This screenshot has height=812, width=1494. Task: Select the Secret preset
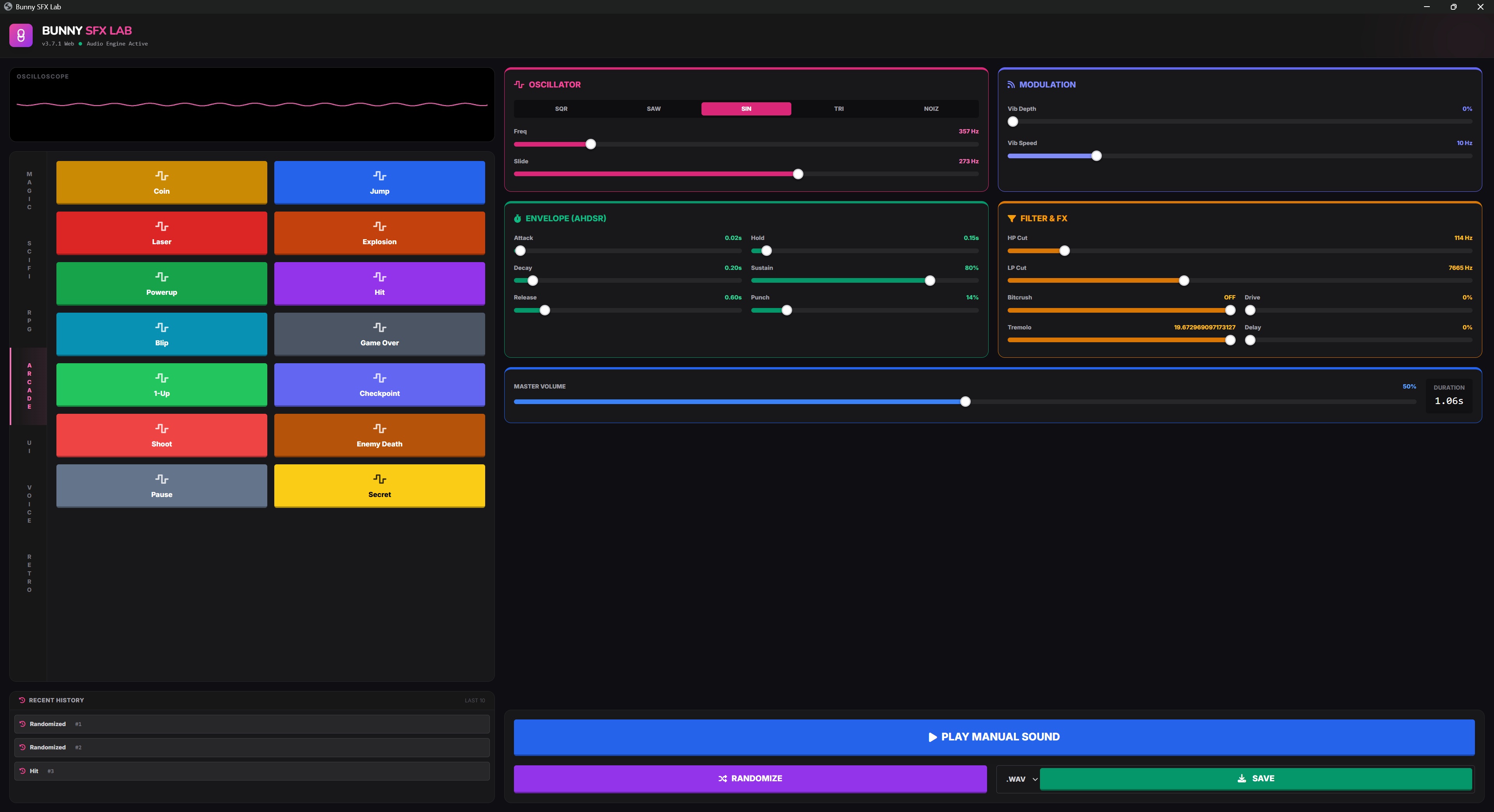click(379, 486)
